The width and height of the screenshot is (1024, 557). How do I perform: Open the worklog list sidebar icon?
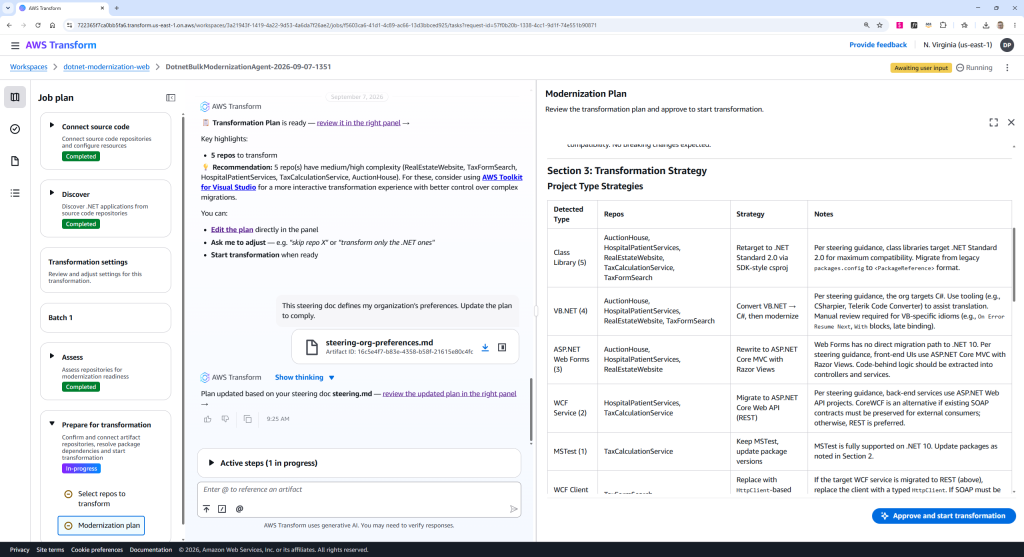point(15,193)
